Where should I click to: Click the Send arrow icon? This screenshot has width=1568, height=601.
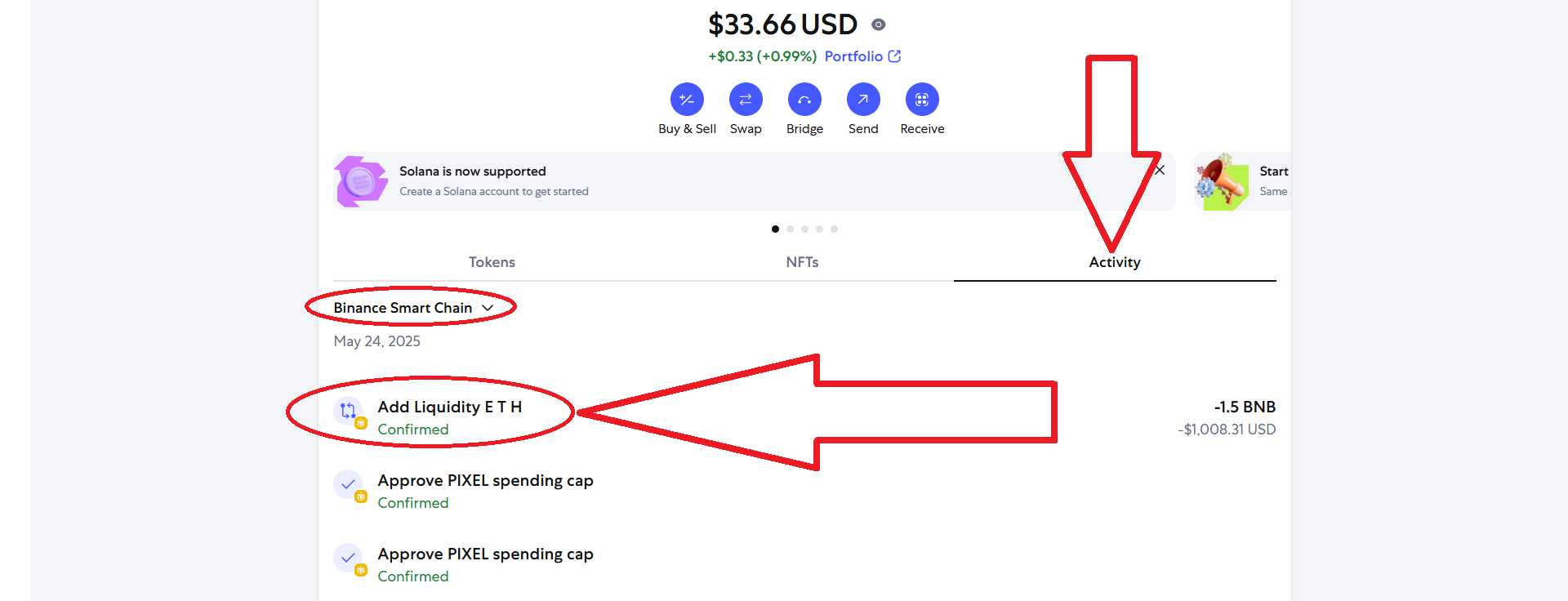pos(863,100)
